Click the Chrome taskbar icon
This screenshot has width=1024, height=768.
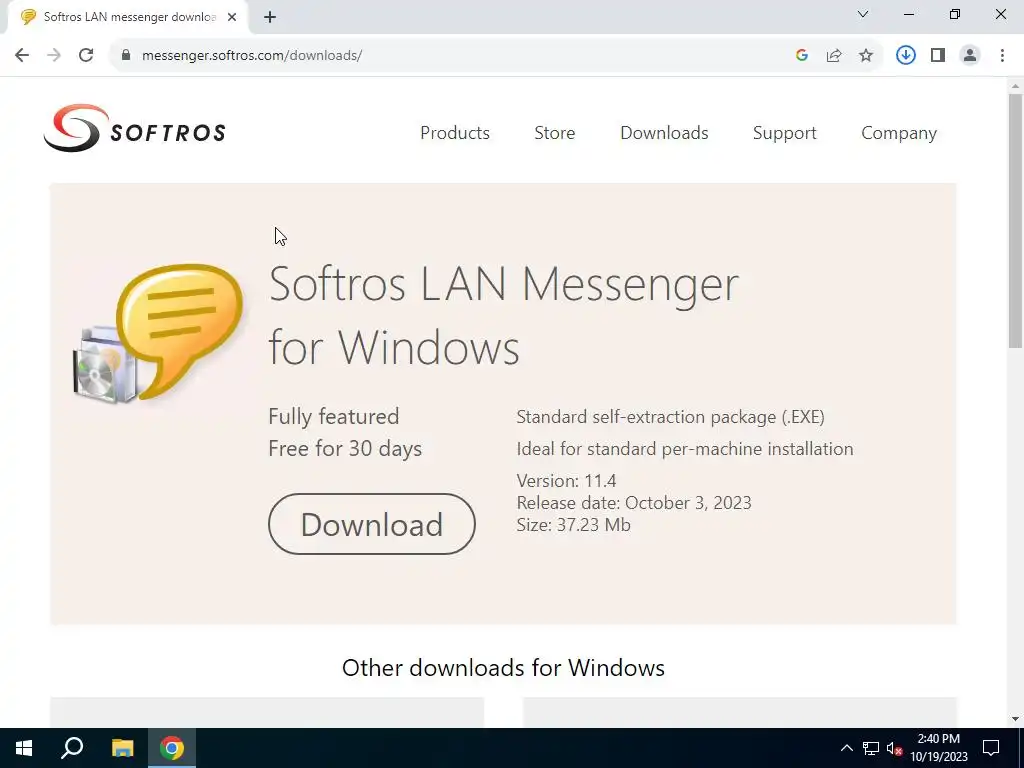click(x=172, y=748)
